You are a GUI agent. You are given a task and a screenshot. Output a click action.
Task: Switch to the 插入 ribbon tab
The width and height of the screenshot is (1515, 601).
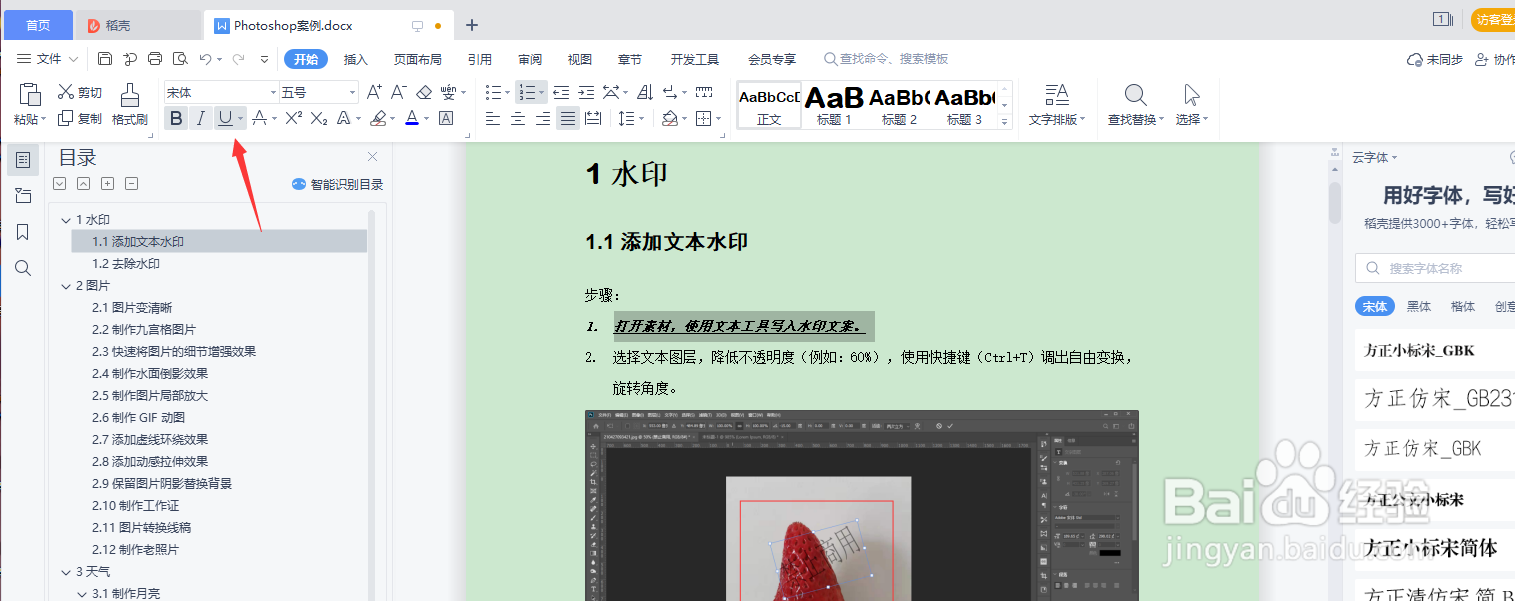pyautogui.click(x=355, y=59)
